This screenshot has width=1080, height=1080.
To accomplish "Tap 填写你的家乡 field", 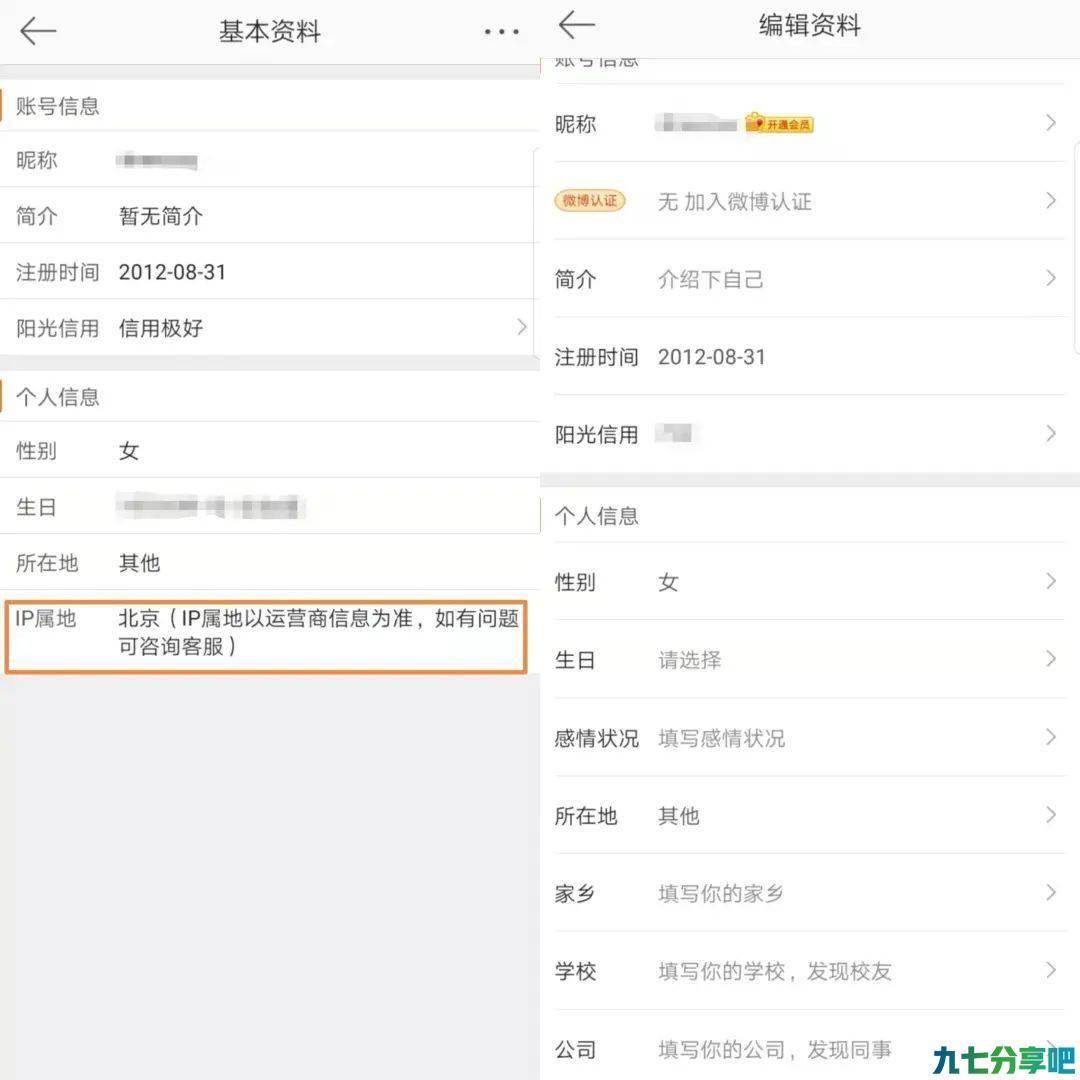I will pyautogui.click(x=720, y=893).
